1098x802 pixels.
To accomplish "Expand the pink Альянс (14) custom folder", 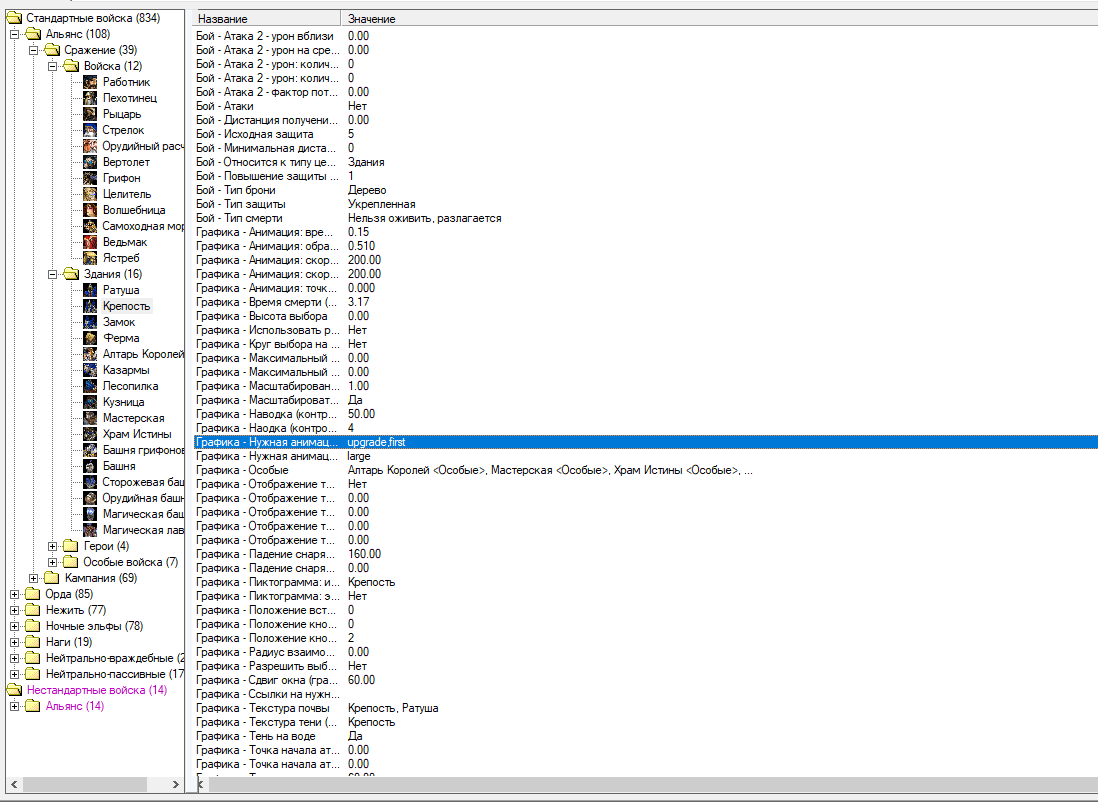I will pyautogui.click(x=14, y=707).
